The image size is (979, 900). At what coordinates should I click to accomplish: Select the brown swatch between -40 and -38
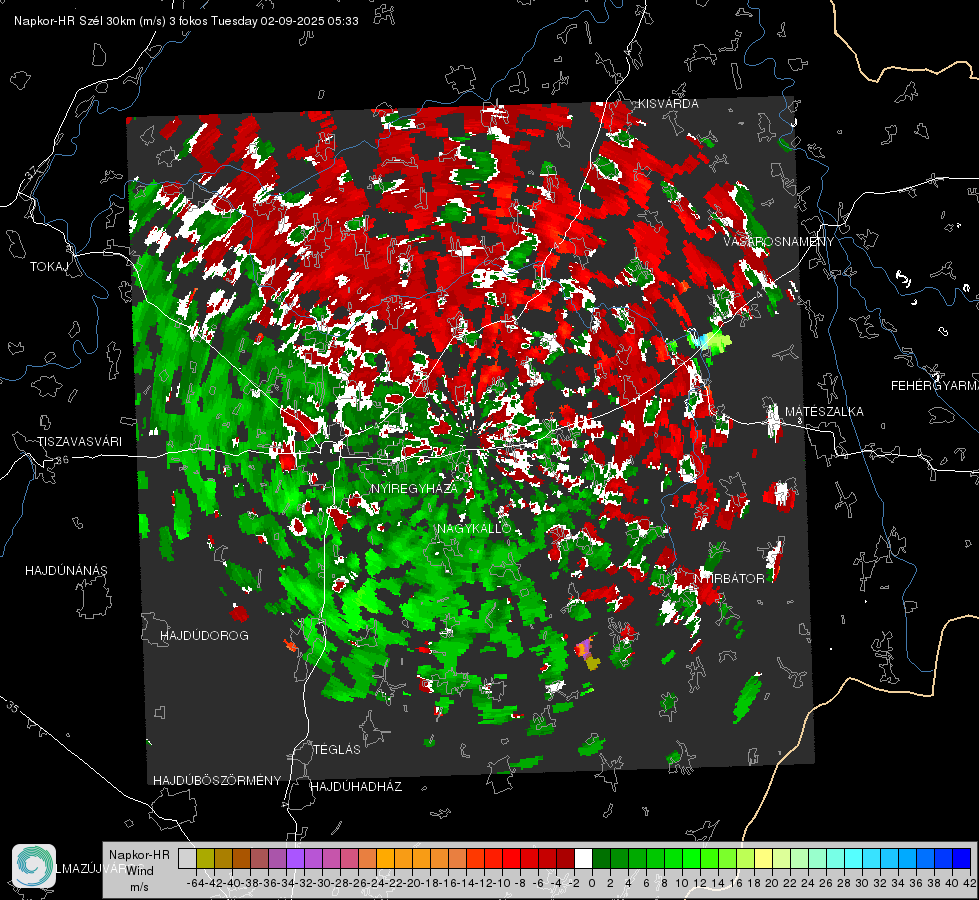(x=242, y=858)
